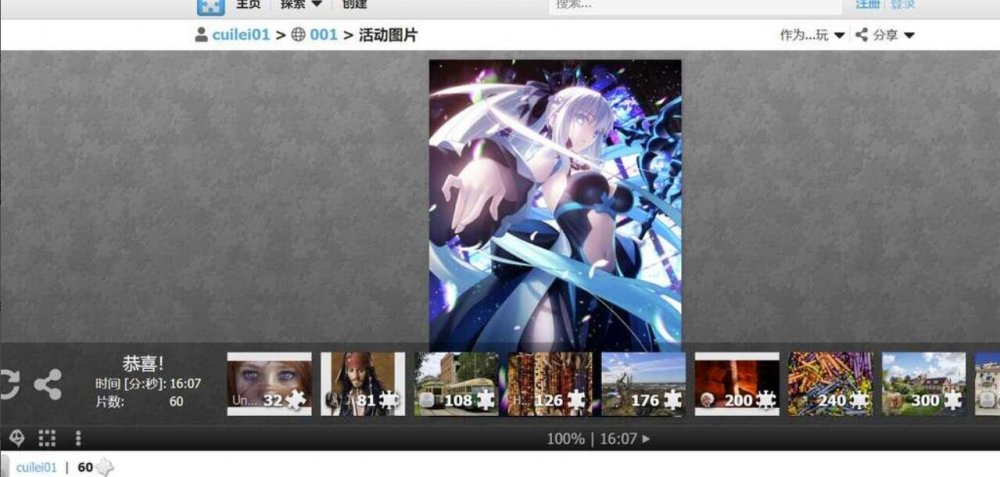Open the 32-piece eyes puzzle thumbnail
The height and width of the screenshot is (477, 1000).
click(269, 384)
